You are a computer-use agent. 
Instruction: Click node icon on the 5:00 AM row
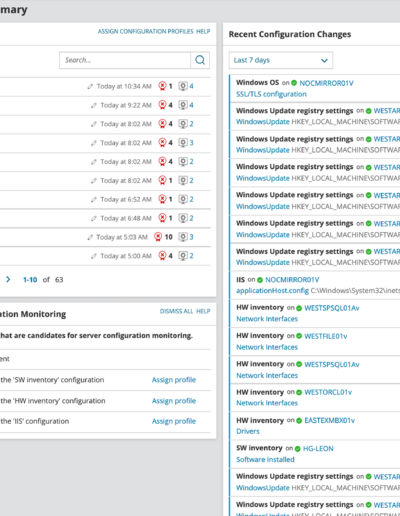click(183, 256)
